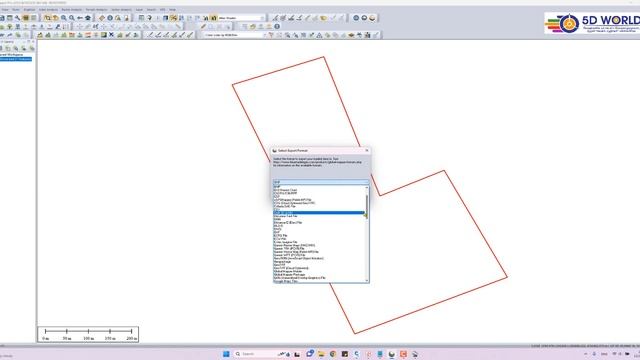Choose Collada DAE File format

tap(284, 206)
